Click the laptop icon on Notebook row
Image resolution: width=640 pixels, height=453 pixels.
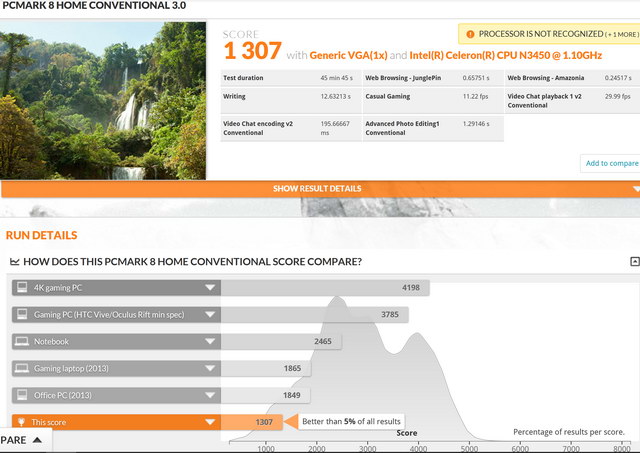pyautogui.click(x=22, y=341)
